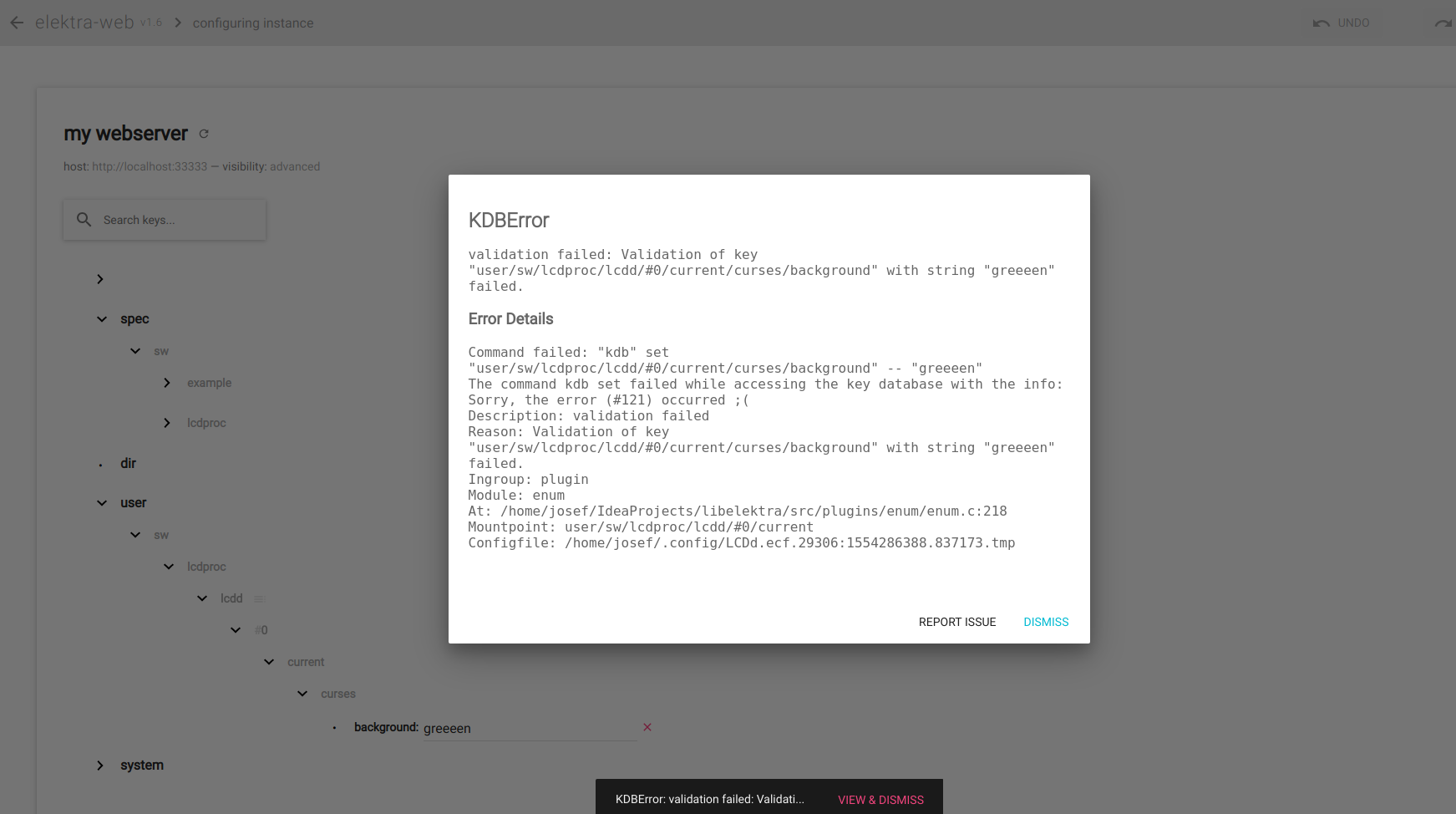The height and width of the screenshot is (814, 1456).
Task: Collapse the spec tree node
Action: click(x=102, y=319)
